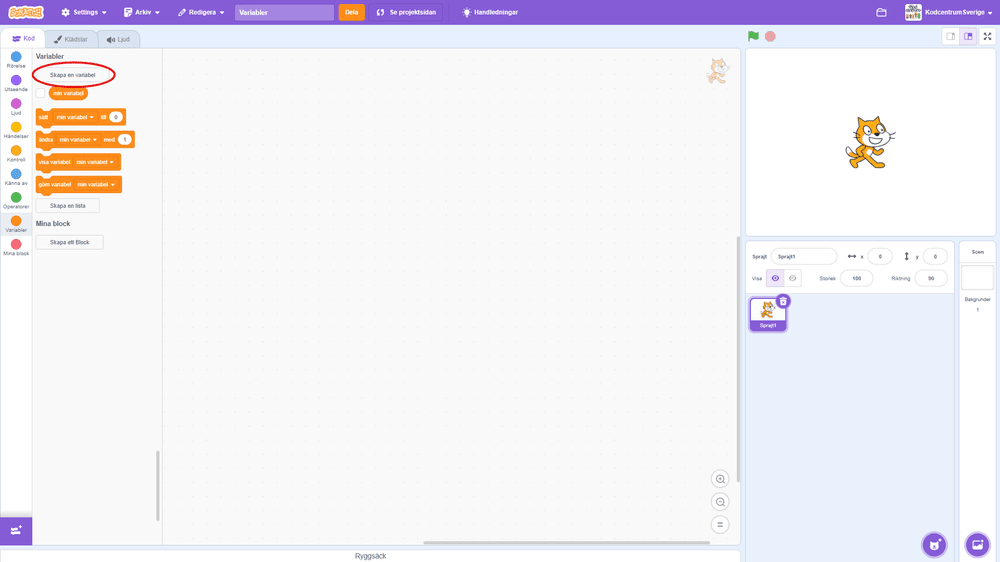Click the sprite x position field
The width and height of the screenshot is (1000, 562).
(x=880, y=256)
